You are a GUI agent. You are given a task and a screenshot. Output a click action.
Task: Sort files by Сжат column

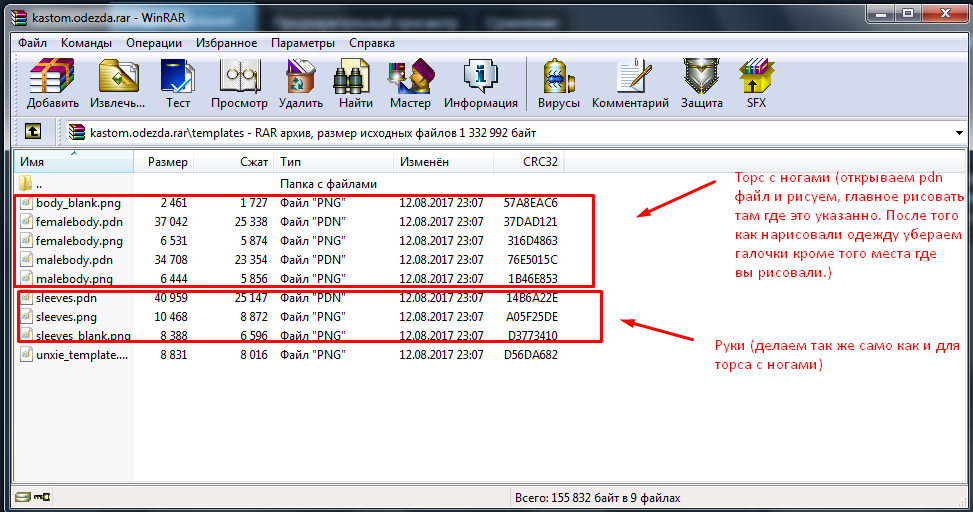coord(234,162)
